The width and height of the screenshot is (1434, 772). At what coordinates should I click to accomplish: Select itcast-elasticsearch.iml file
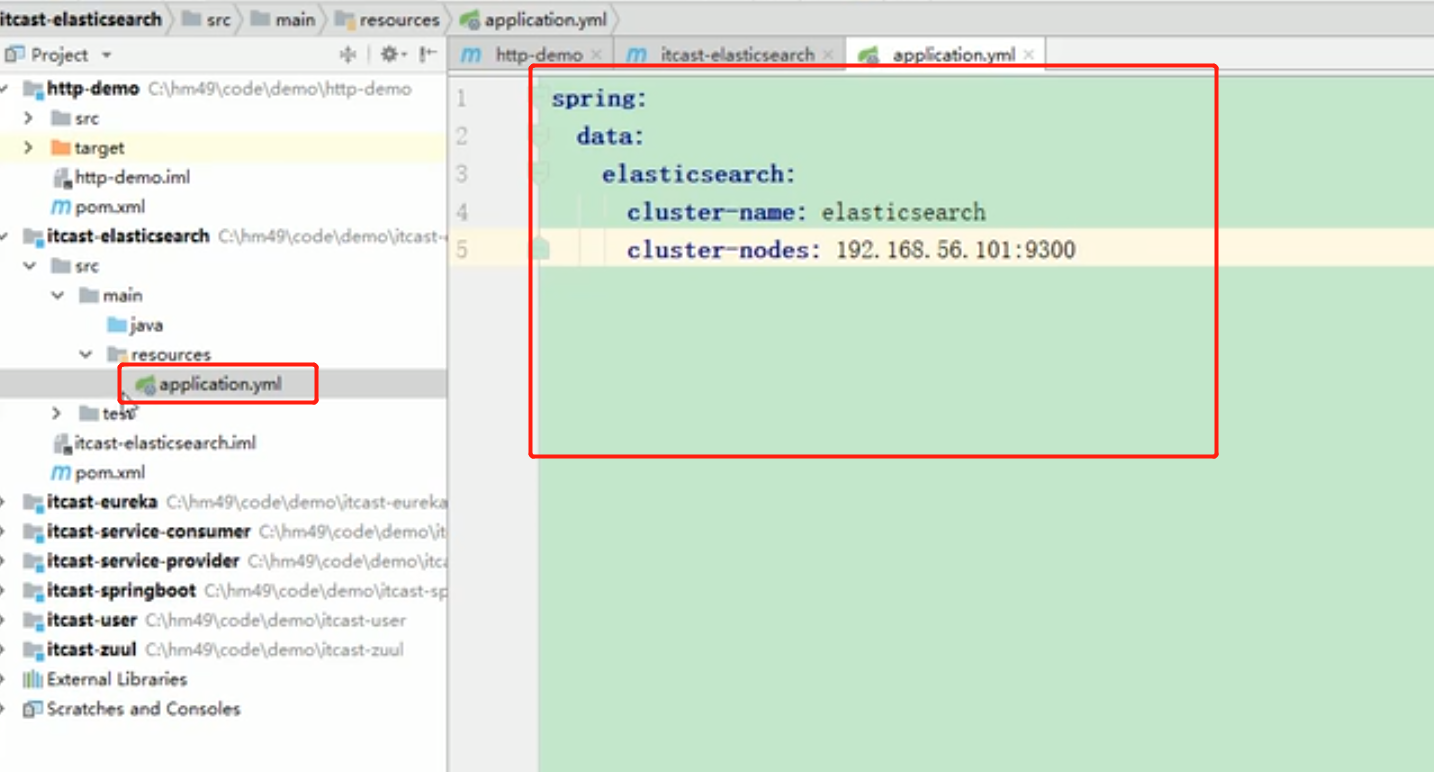155,443
